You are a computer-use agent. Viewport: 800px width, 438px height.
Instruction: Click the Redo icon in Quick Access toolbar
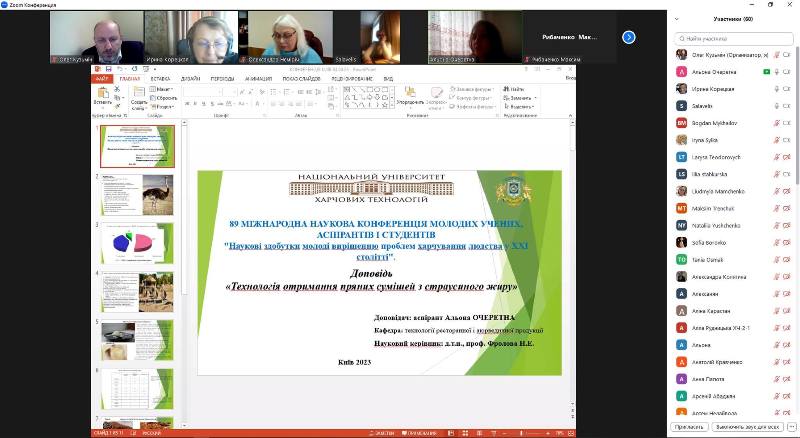[135, 69]
